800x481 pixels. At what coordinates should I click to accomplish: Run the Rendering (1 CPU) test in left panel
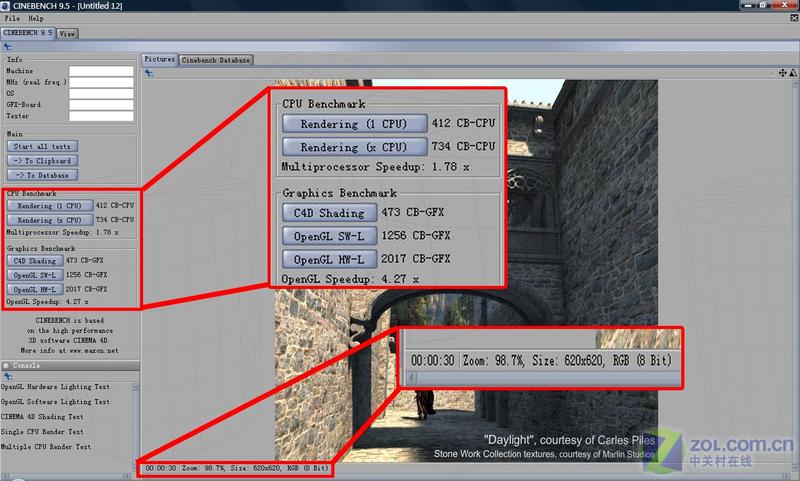click(x=50, y=206)
